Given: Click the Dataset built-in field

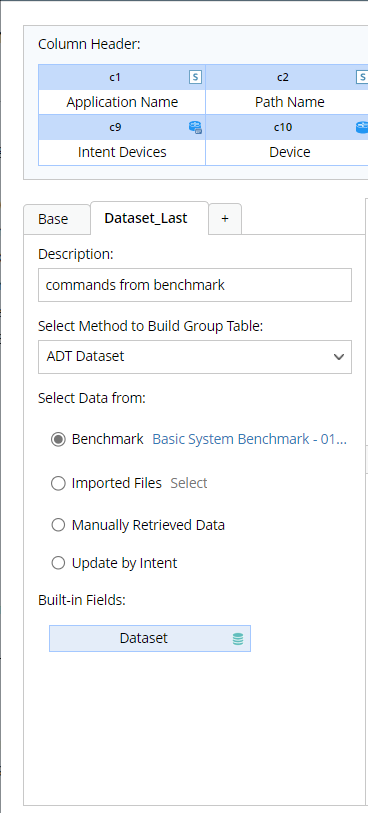Looking at the screenshot, I should [x=150, y=638].
